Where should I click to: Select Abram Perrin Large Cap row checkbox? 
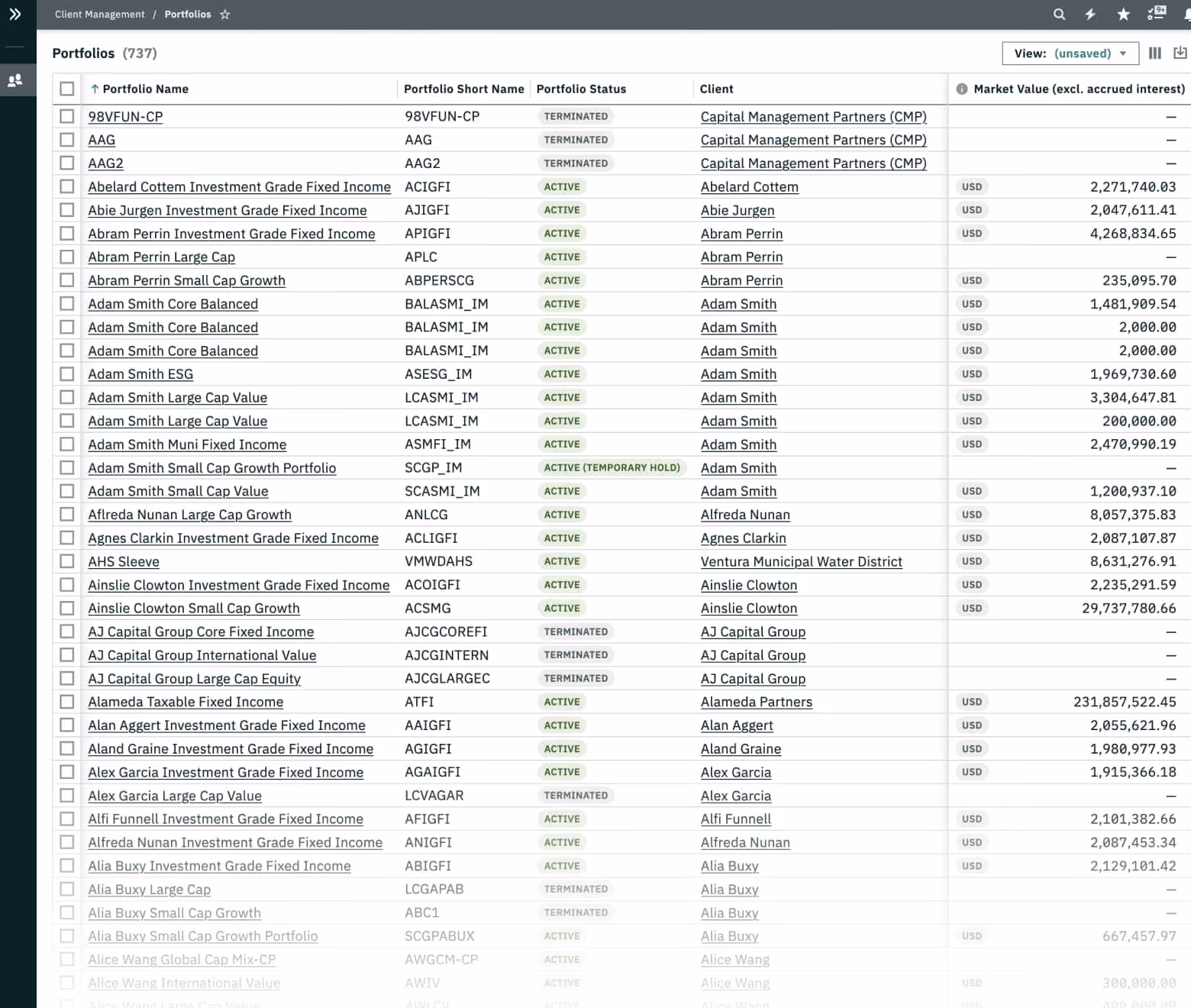67,257
